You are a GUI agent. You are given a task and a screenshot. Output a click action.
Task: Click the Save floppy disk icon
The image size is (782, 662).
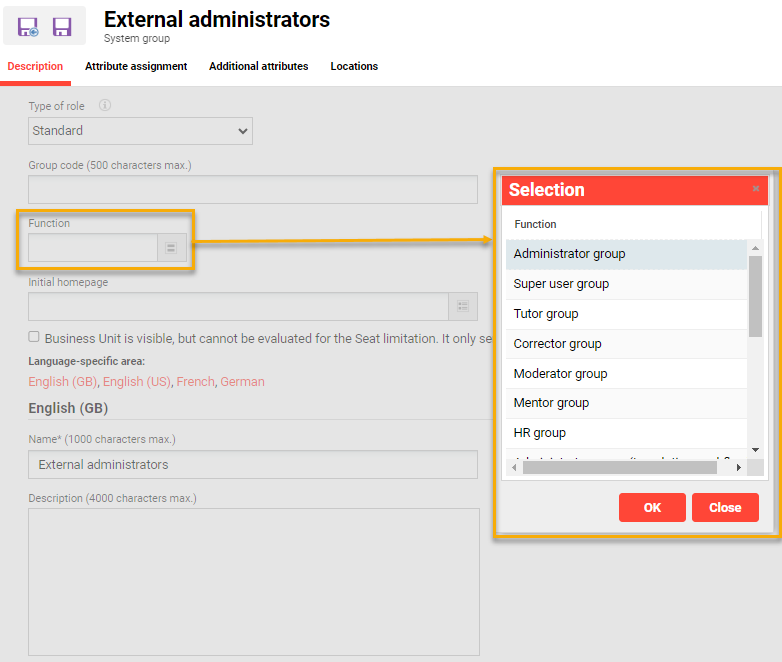coord(62,27)
